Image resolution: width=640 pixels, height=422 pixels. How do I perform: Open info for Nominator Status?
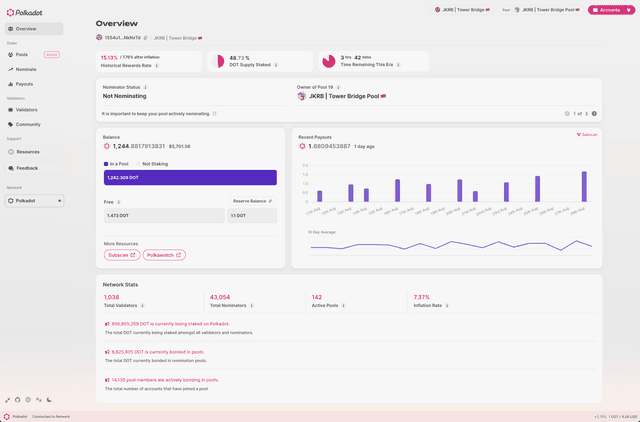click(x=145, y=87)
